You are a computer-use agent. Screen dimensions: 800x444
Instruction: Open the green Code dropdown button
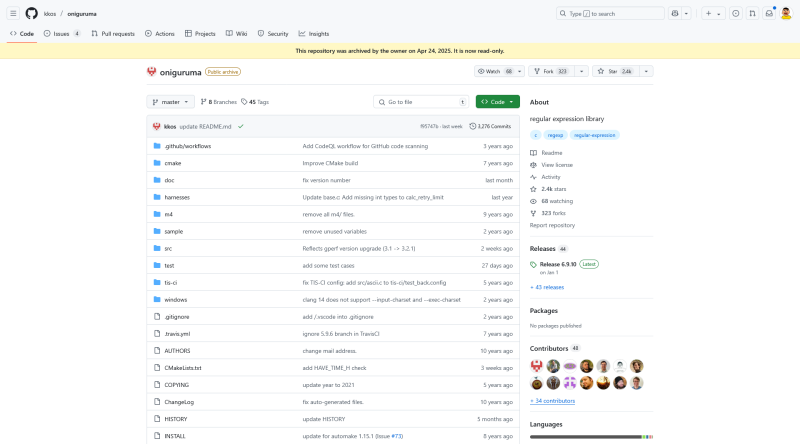pyautogui.click(x=497, y=102)
